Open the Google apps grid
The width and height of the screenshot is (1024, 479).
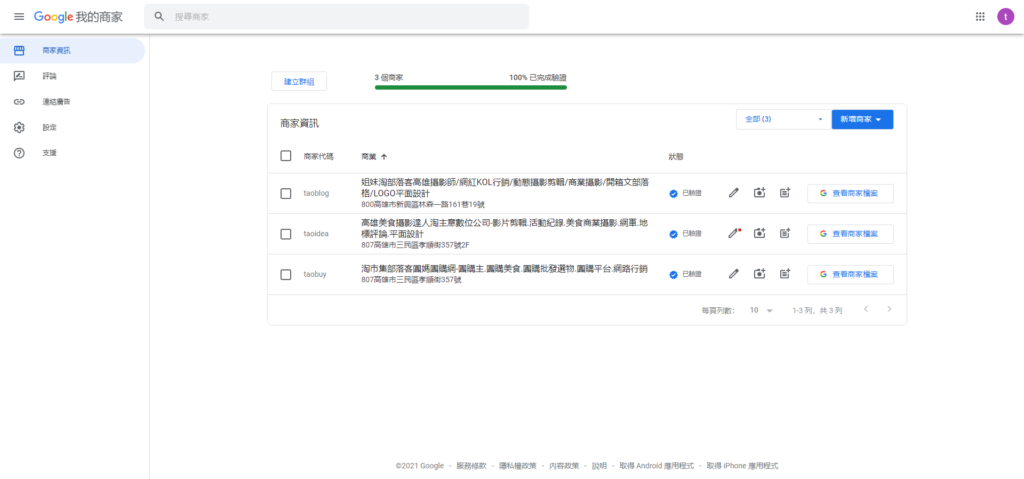(x=979, y=16)
